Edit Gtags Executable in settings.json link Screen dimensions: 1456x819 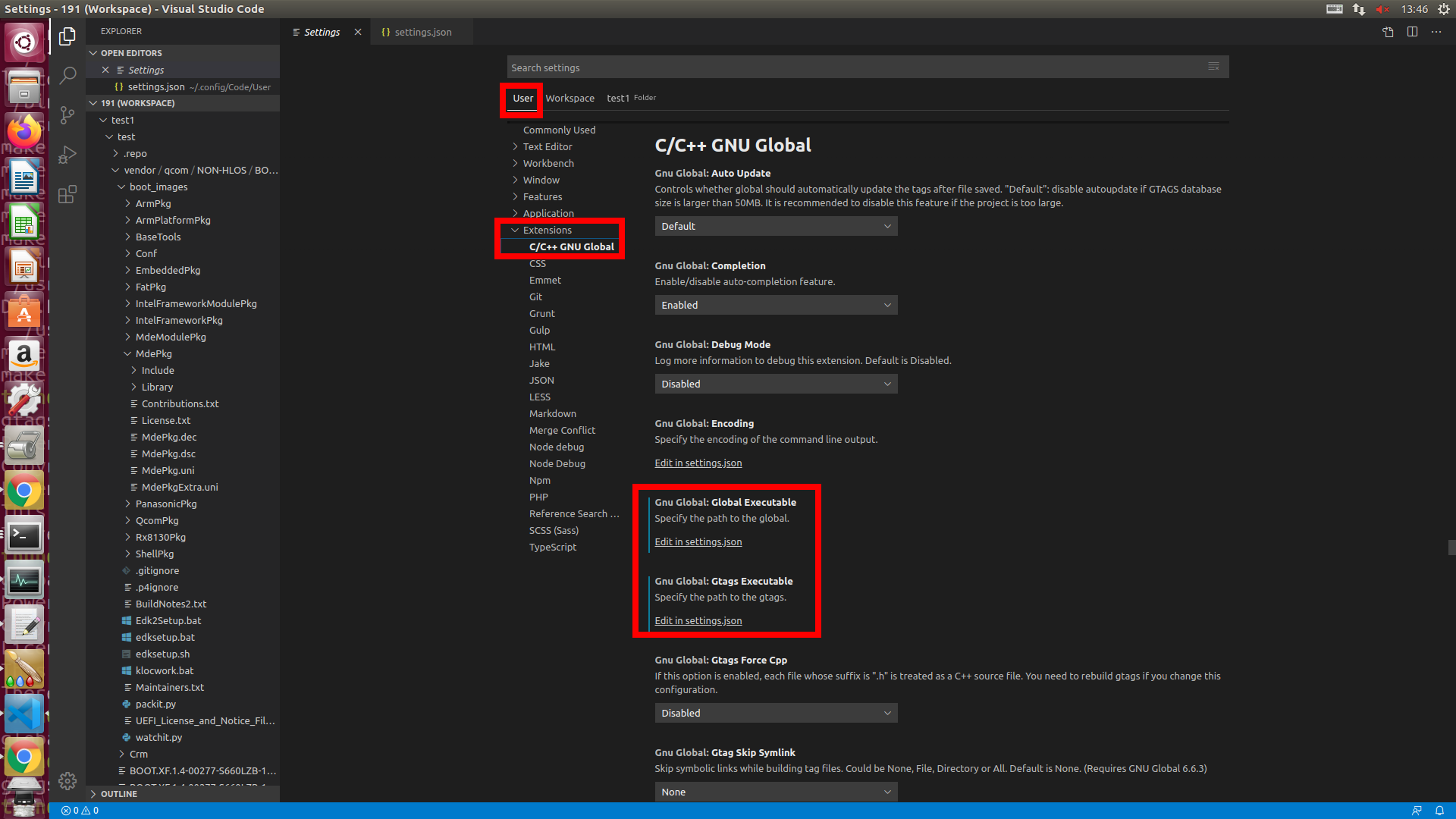point(698,620)
